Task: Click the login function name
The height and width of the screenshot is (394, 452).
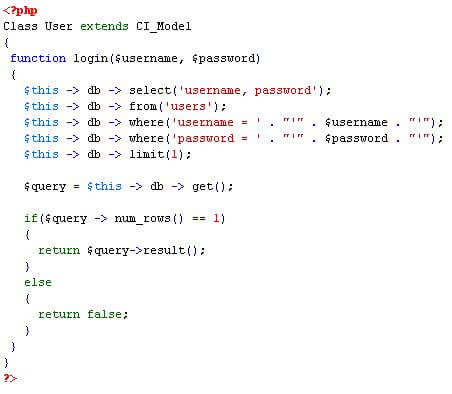Action: [90, 58]
